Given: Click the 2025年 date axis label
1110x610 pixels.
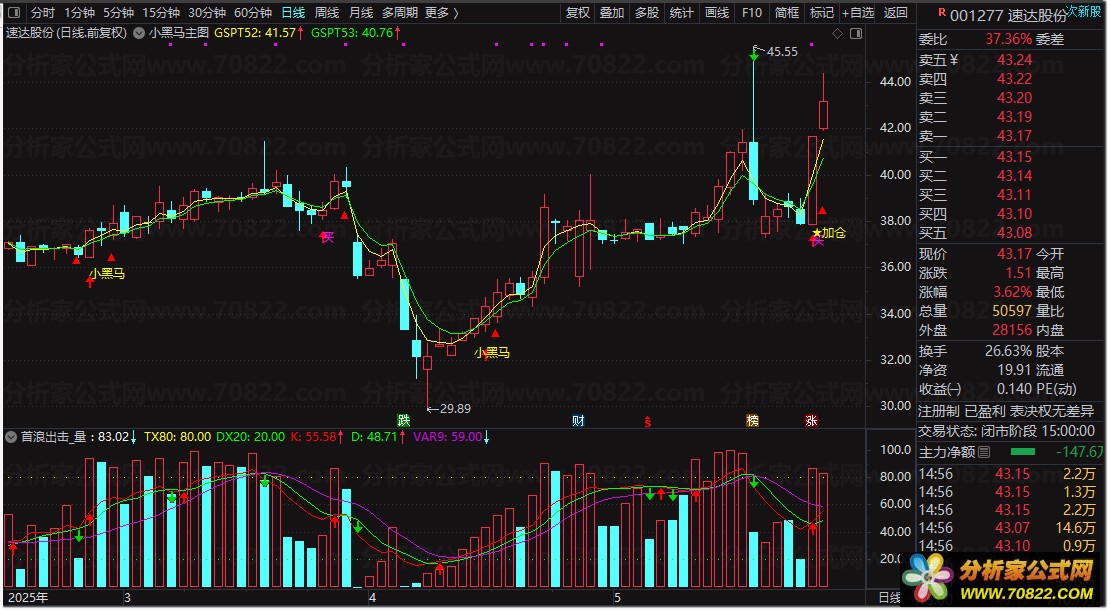Looking at the screenshot, I should click(28, 598).
